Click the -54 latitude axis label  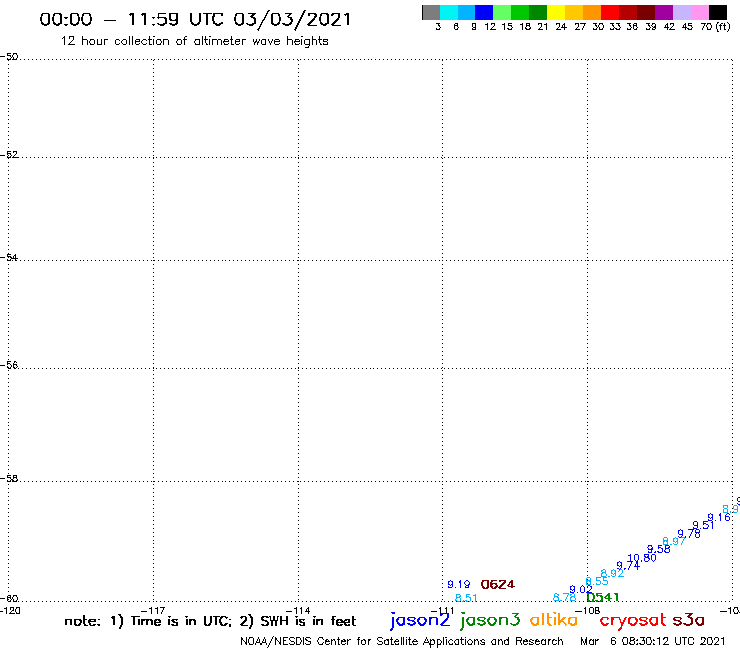click(9, 258)
